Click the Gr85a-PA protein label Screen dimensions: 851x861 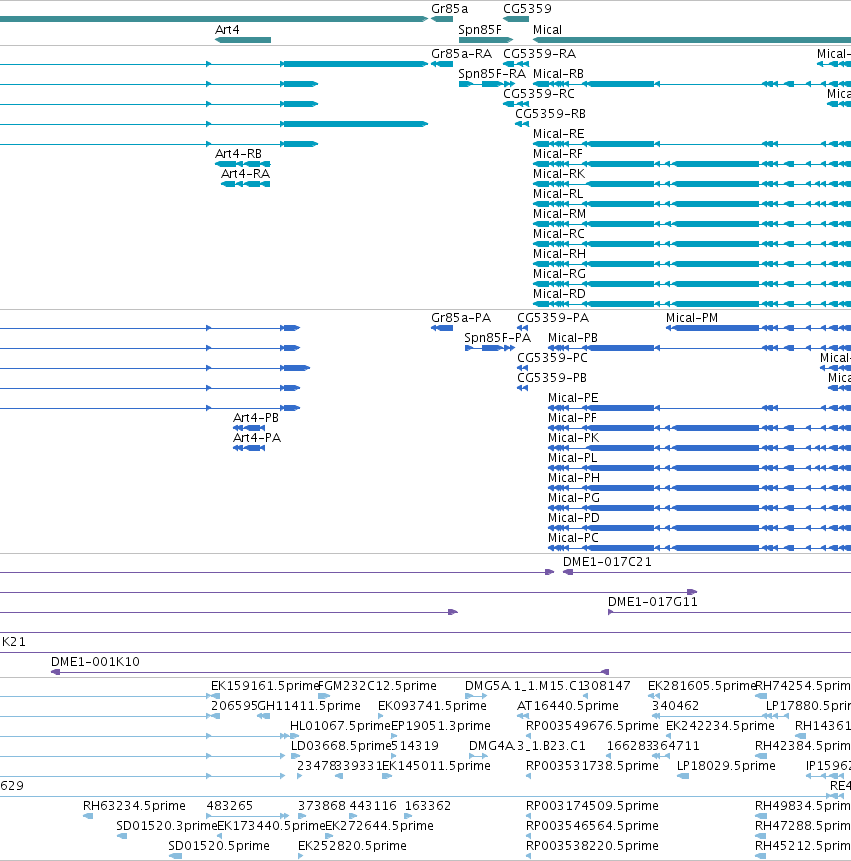[x=461, y=318]
